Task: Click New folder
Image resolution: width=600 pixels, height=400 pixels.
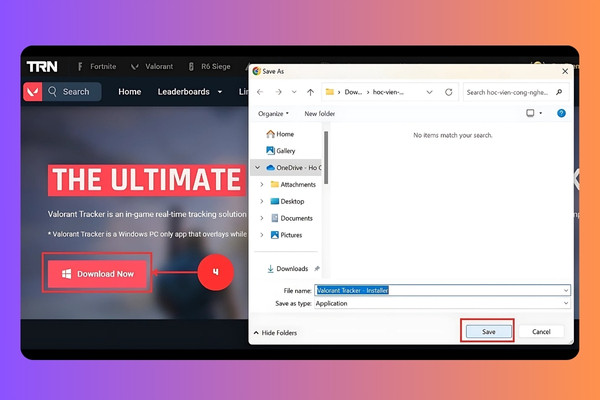Action: [320, 114]
